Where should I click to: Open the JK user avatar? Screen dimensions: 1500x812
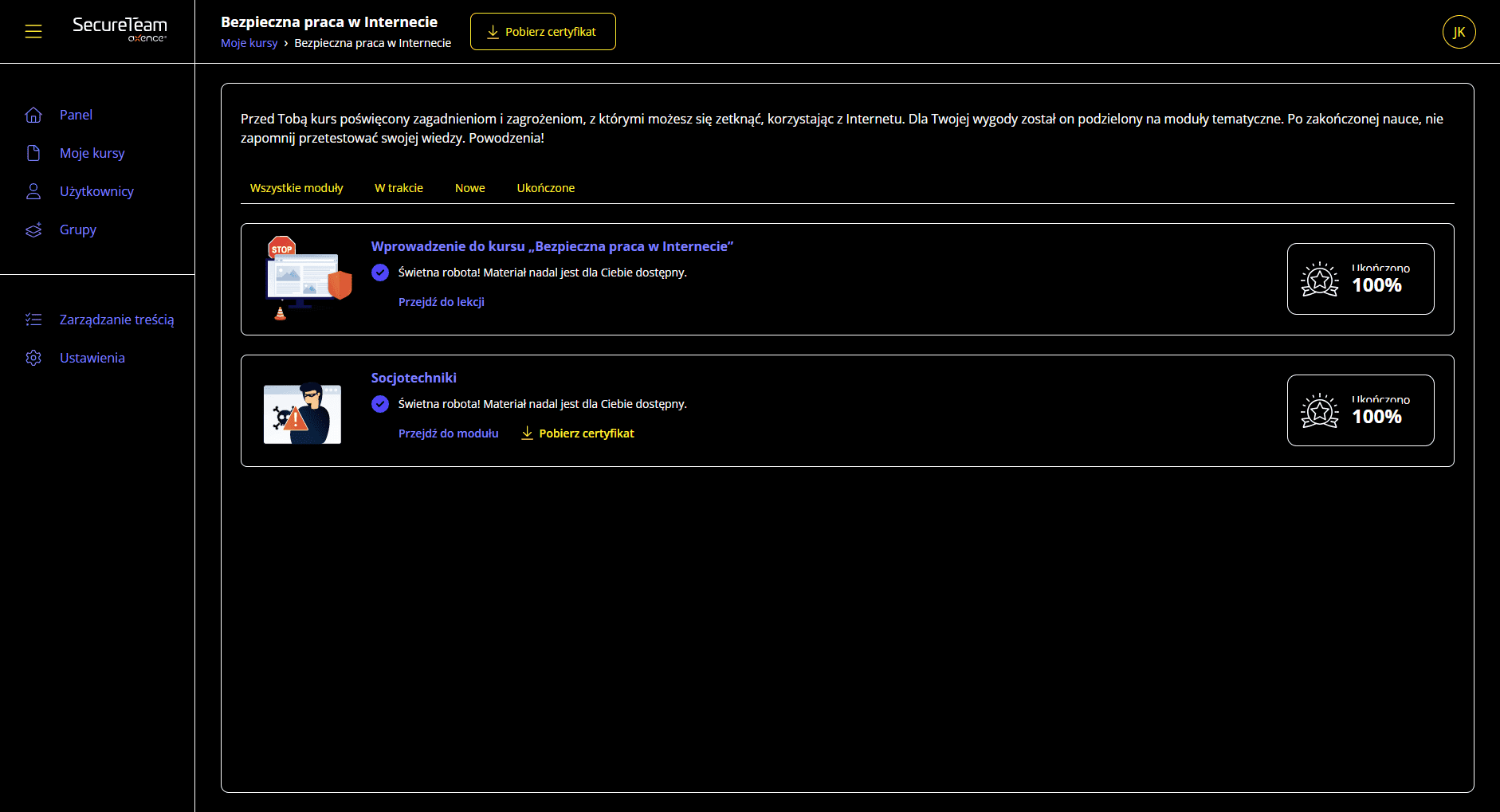click(1459, 32)
